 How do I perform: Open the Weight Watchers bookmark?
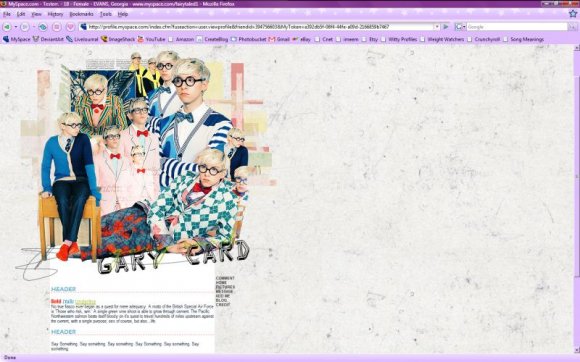pyautogui.click(x=442, y=39)
